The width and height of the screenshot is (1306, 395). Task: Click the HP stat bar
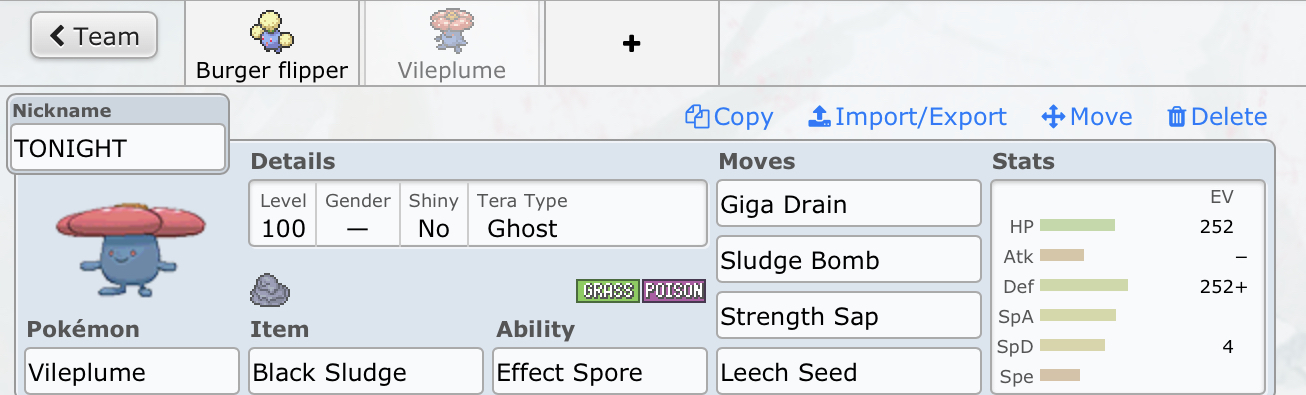coord(1077,226)
